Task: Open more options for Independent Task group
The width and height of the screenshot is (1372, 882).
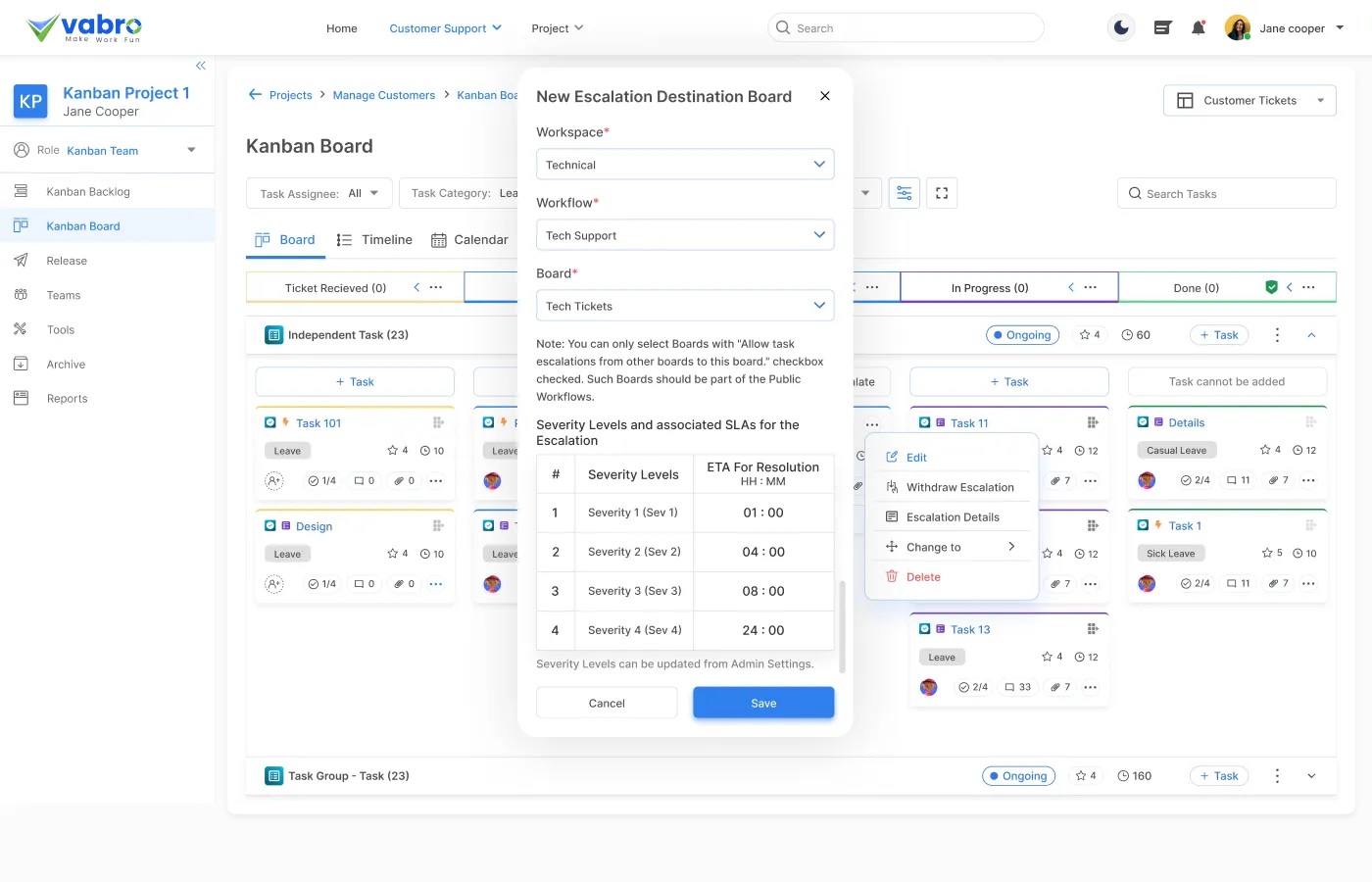Action: 1276,335
